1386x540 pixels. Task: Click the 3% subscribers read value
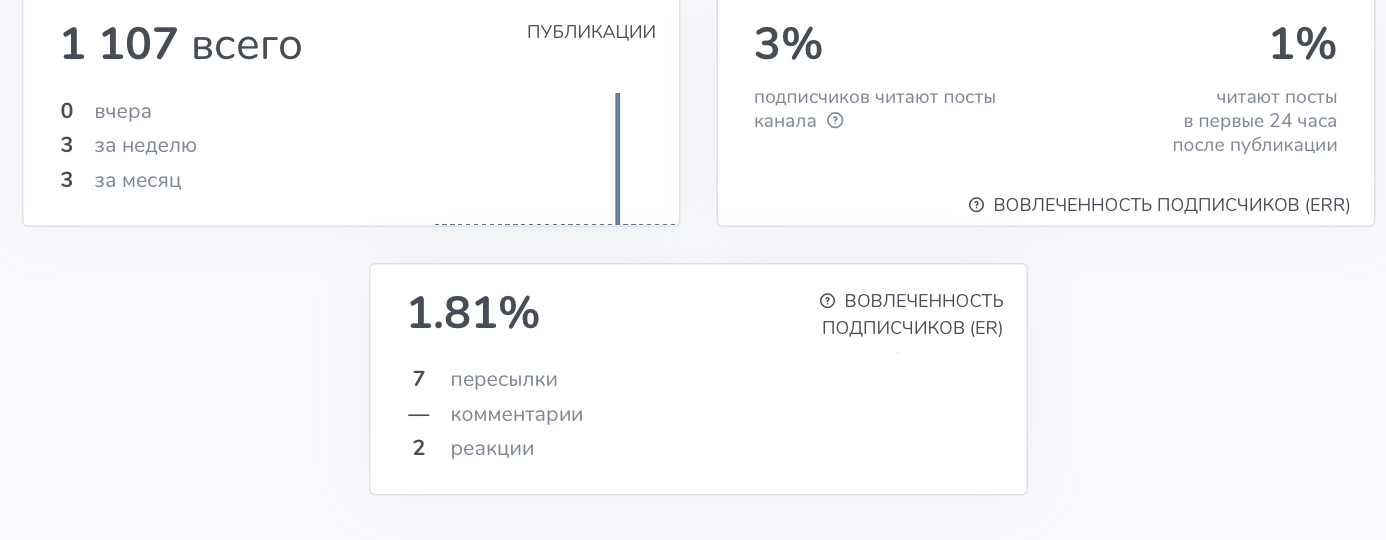(788, 45)
